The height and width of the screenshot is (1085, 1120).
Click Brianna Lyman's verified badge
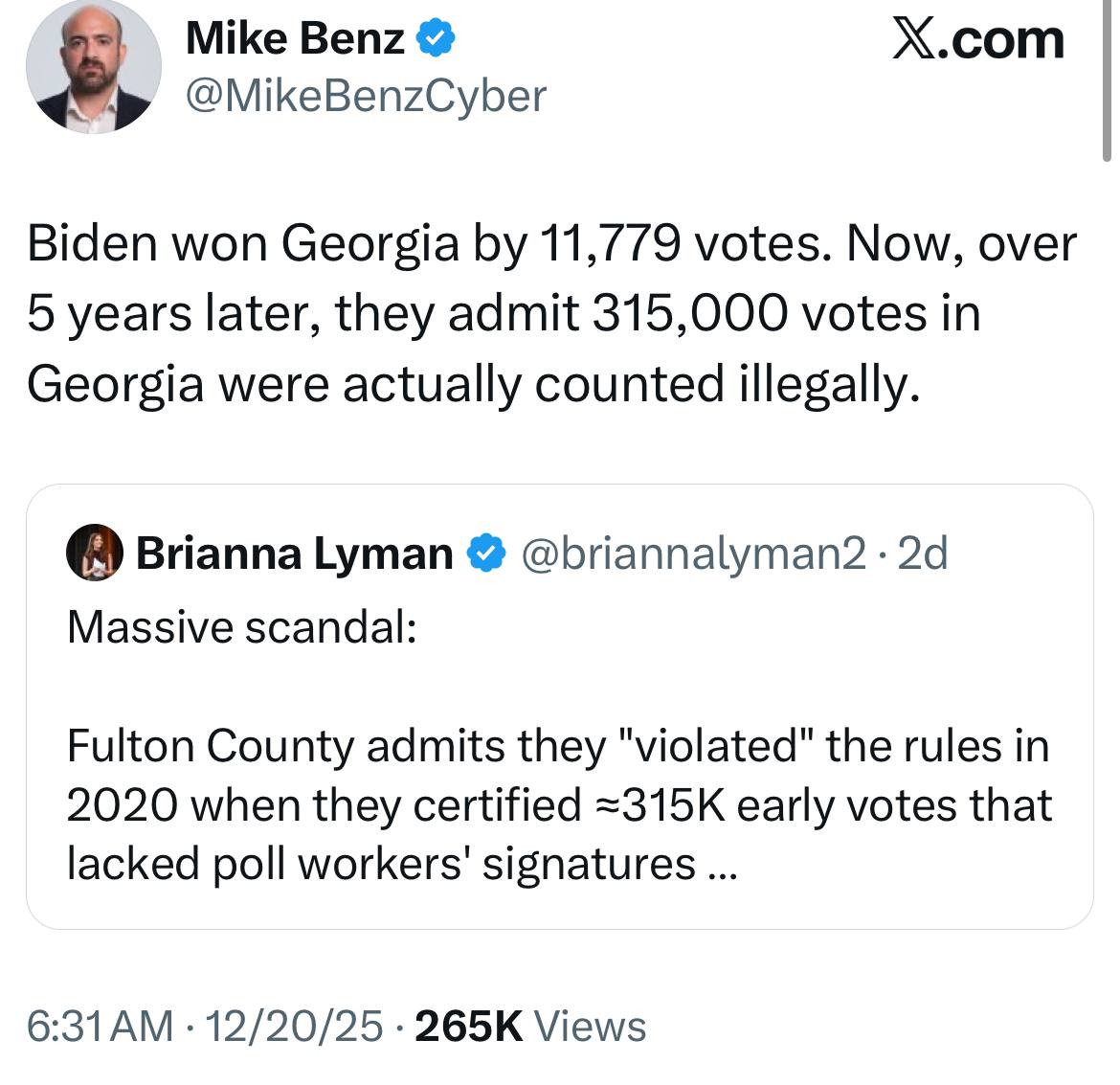click(486, 554)
